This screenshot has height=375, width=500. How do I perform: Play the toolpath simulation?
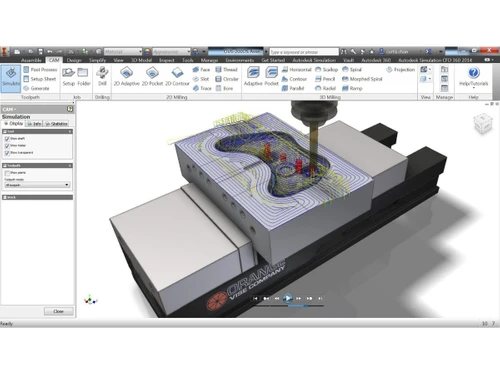tap(287, 298)
